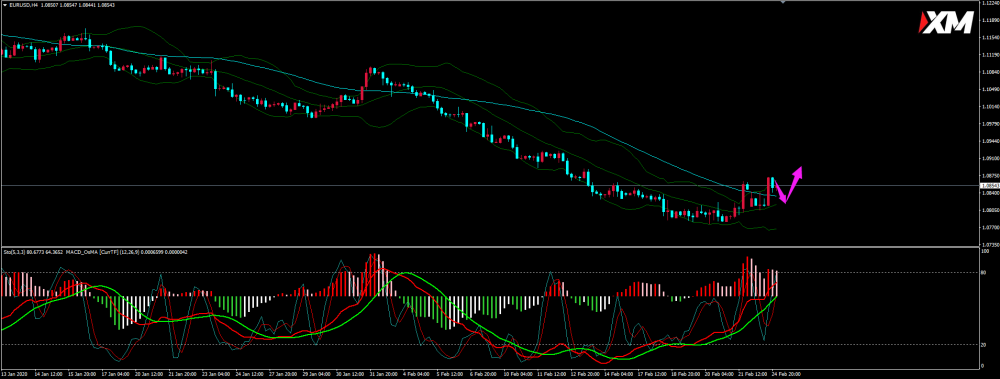The height and width of the screenshot is (379, 1000).
Task: Click the Sto(5,3,3) indicator label
Action: pyautogui.click(x=14, y=252)
